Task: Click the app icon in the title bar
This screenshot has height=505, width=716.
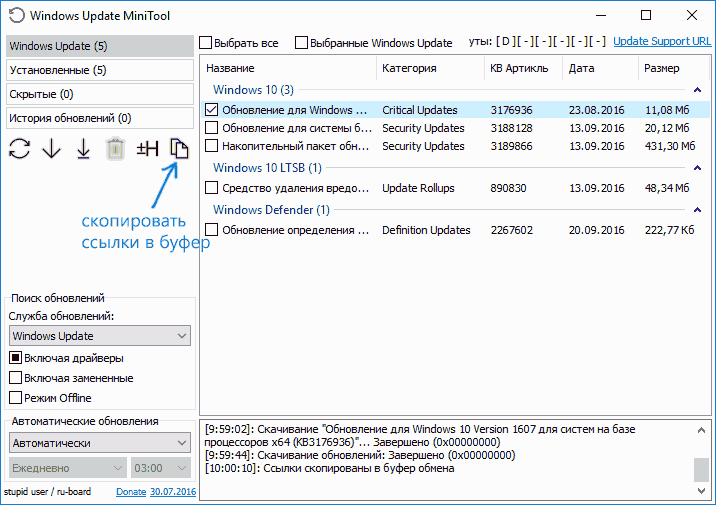Action: pyautogui.click(x=16, y=16)
